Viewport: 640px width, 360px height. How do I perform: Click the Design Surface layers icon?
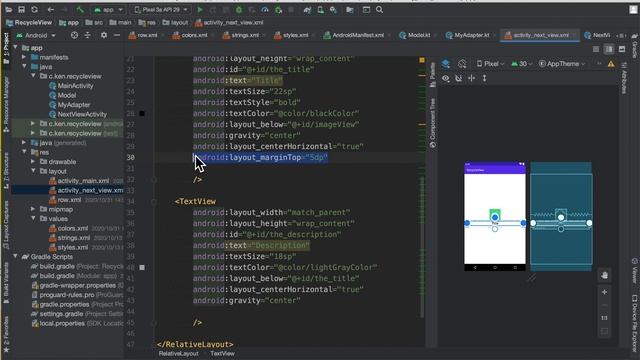pos(446,64)
